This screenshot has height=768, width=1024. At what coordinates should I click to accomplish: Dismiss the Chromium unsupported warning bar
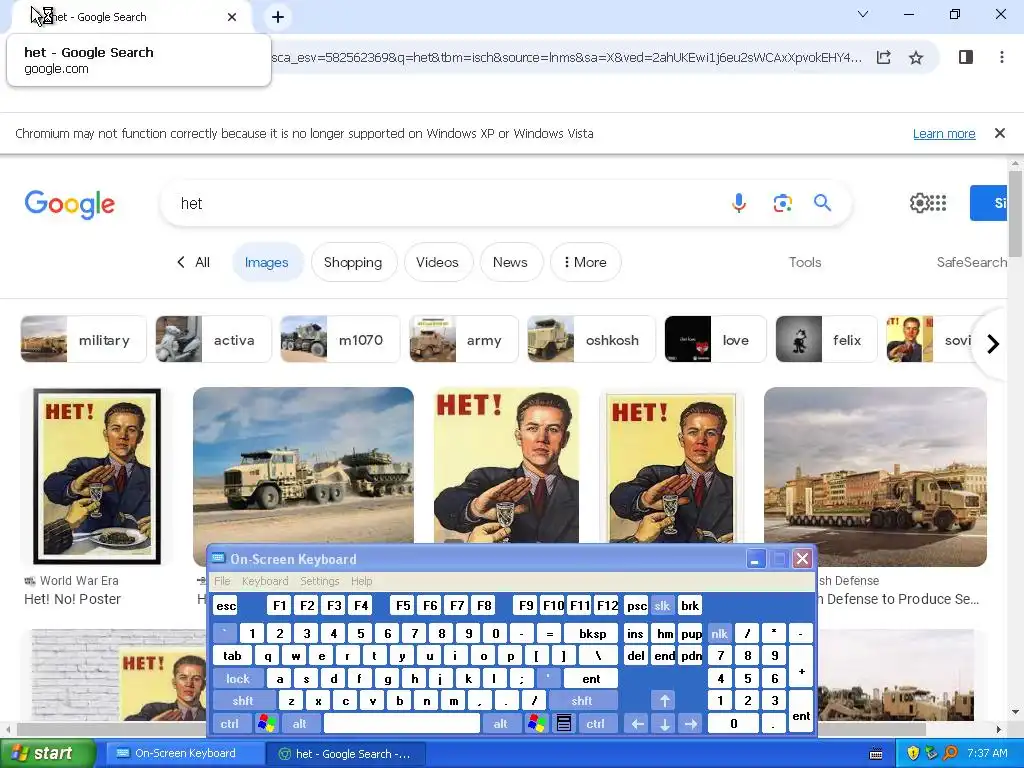coord(999,133)
